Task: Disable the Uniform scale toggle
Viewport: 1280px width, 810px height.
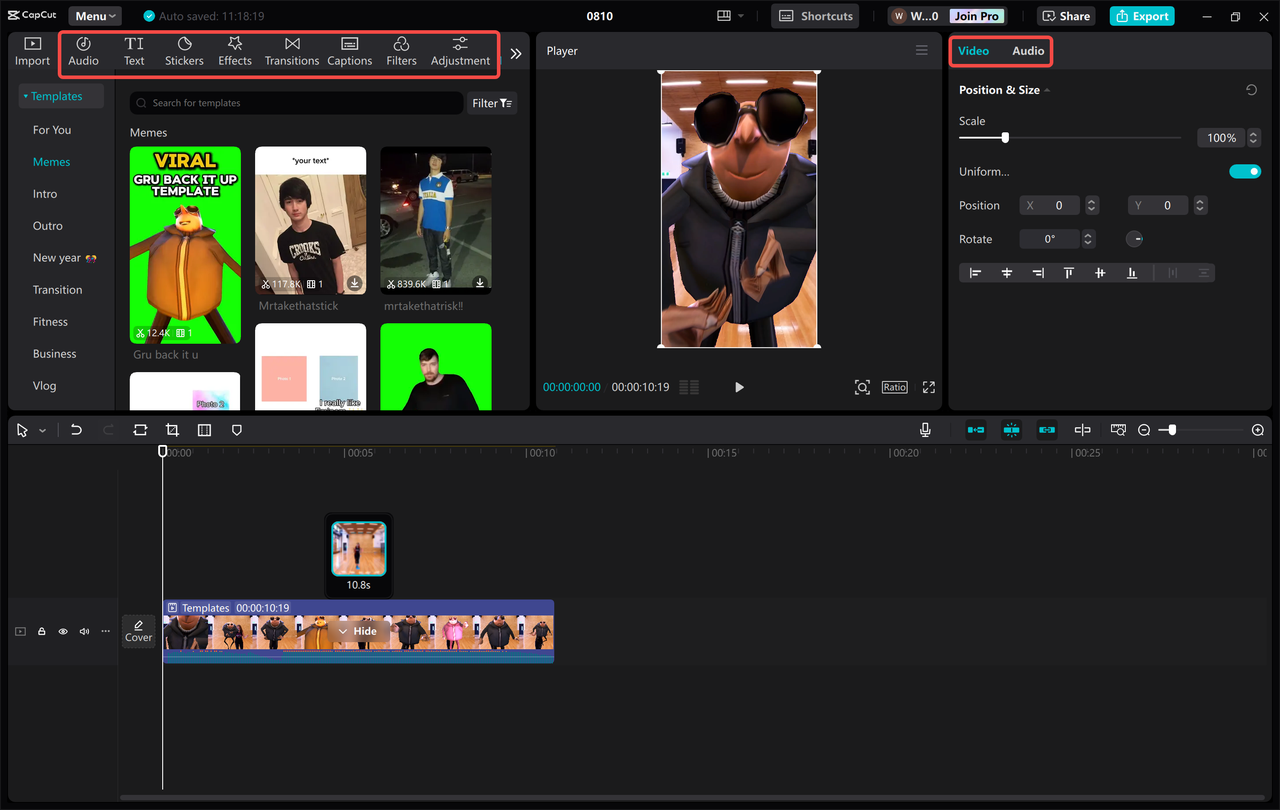Action: (x=1245, y=171)
